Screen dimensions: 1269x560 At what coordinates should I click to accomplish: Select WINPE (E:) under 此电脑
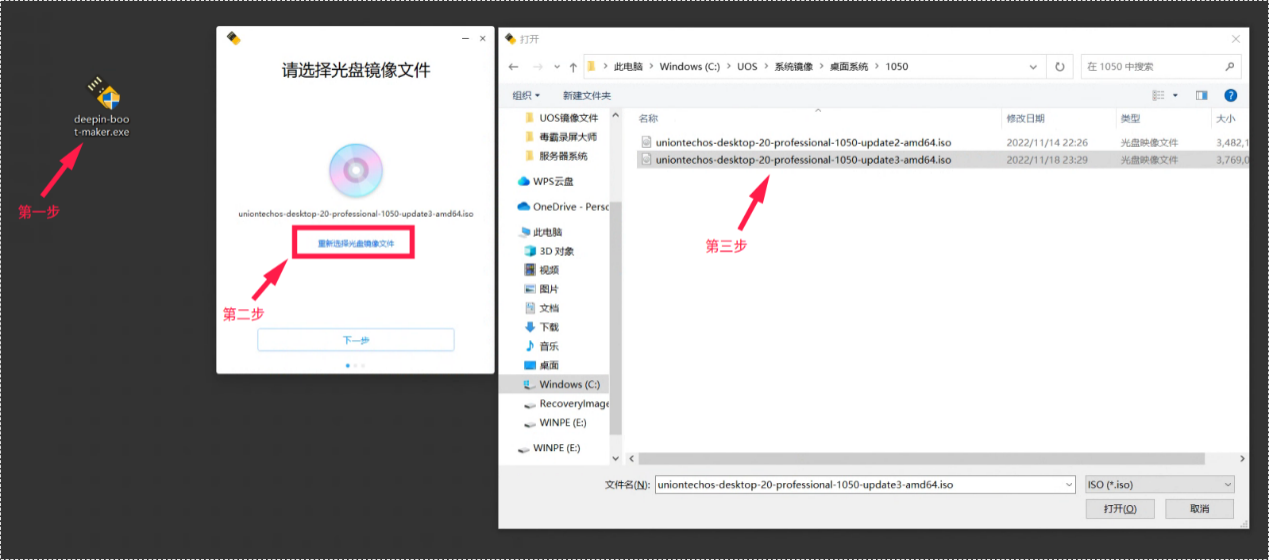563,423
